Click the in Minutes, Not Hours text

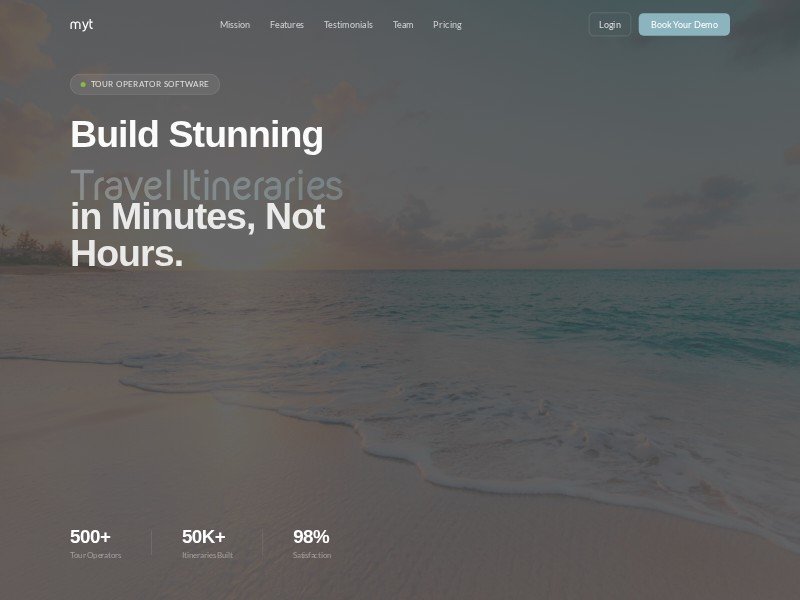(198, 235)
